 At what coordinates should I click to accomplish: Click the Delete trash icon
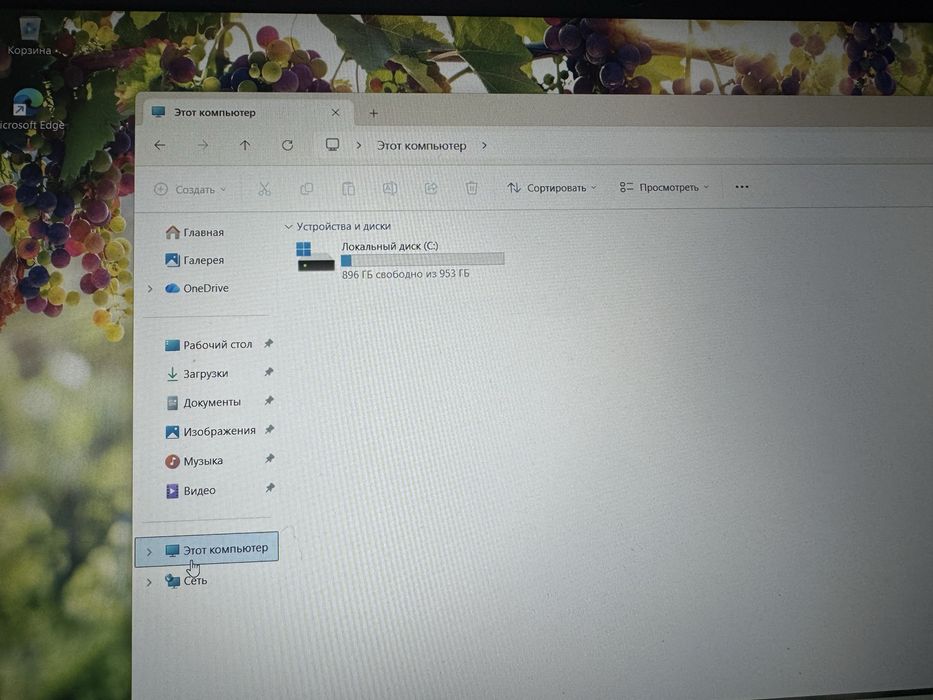[471, 188]
